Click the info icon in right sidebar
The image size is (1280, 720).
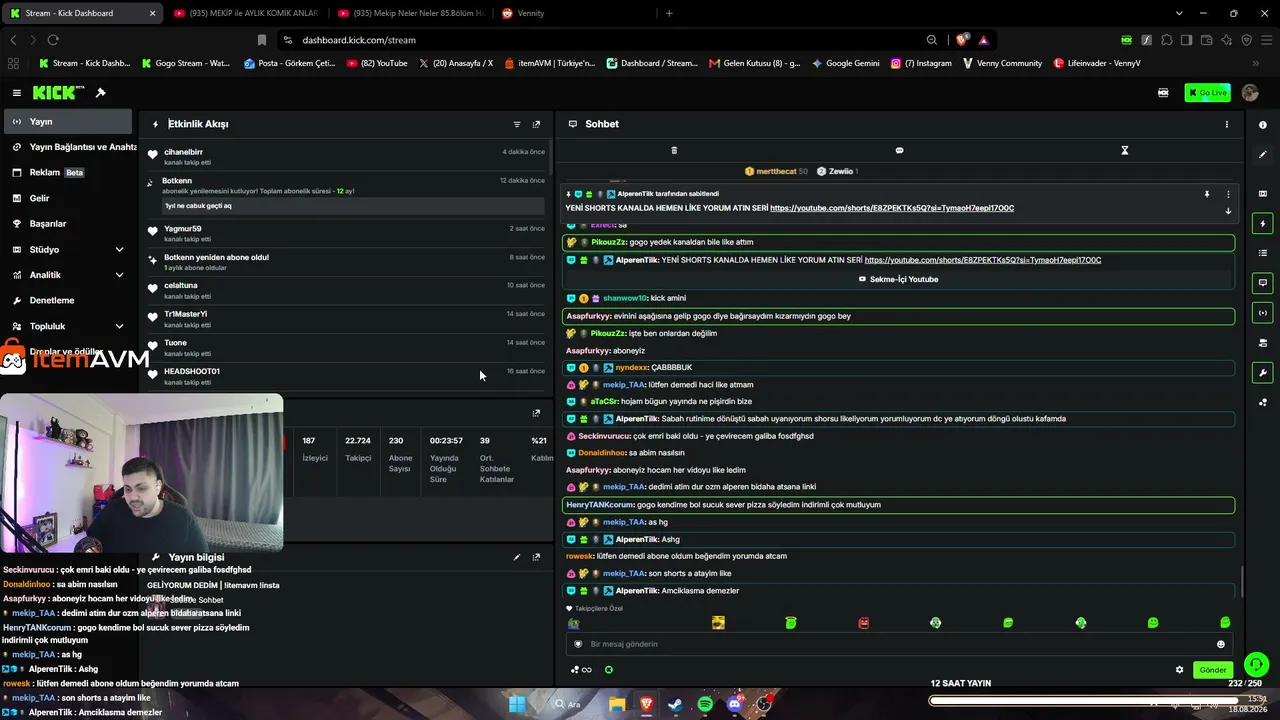(1263, 125)
